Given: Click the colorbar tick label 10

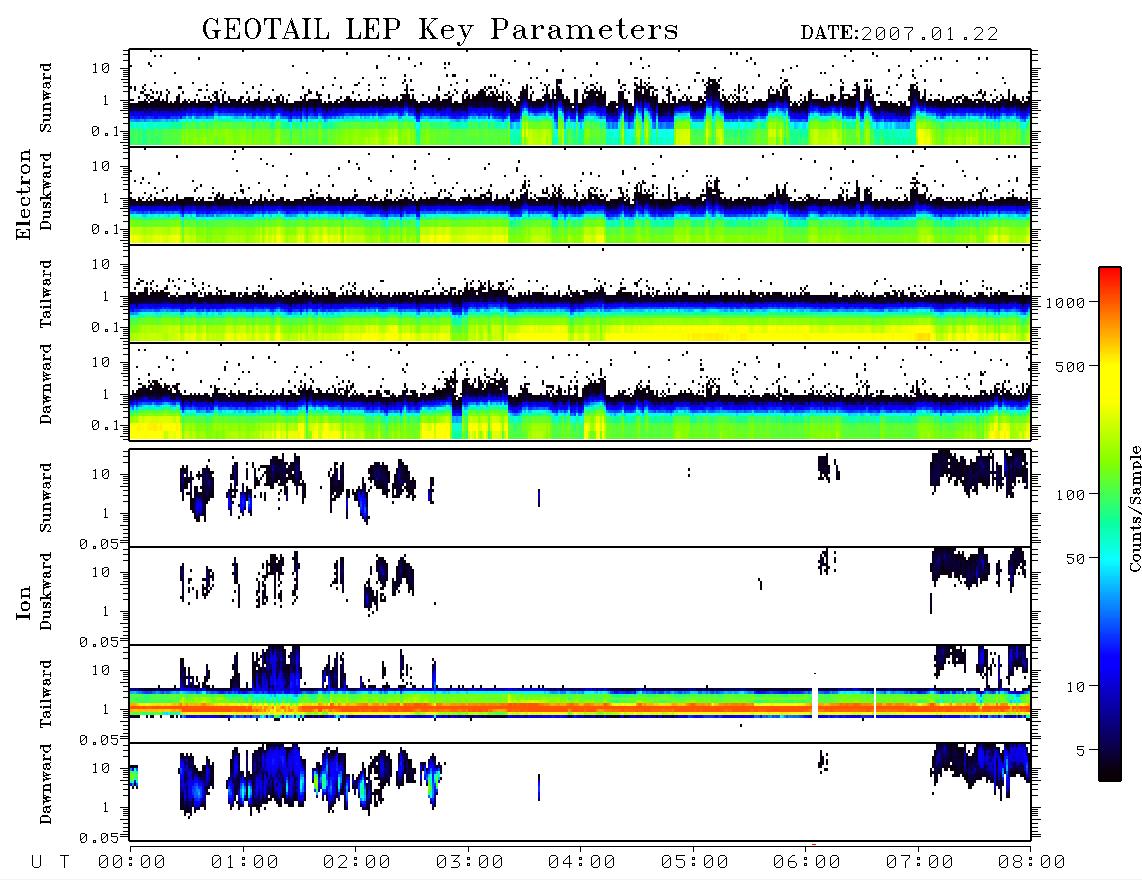Looking at the screenshot, I should [1076, 687].
